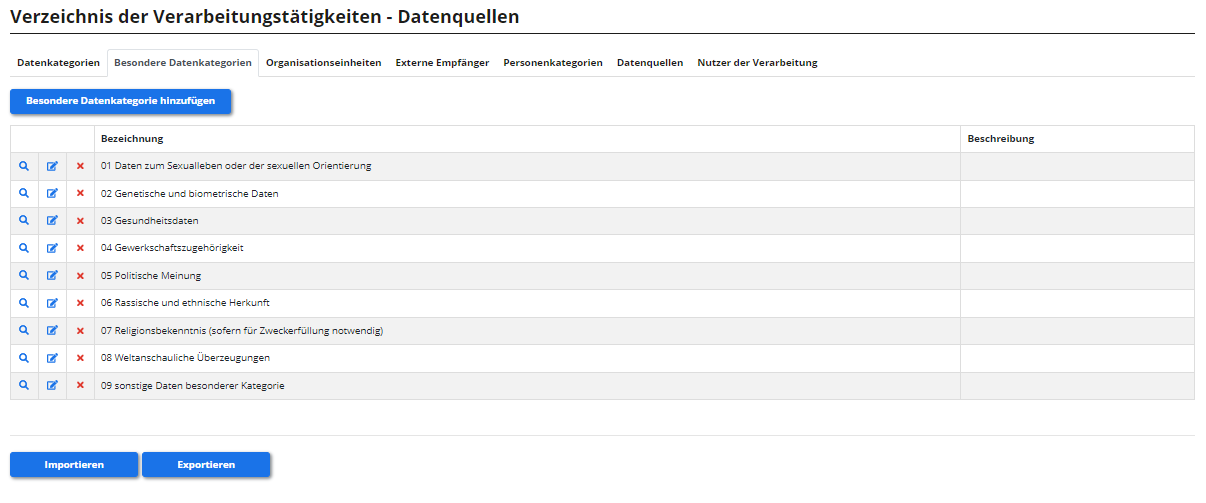Open the Nutzer der Verarbeitung tab
The width and height of the screenshot is (1206, 503).
pyautogui.click(x=757, y=62)
